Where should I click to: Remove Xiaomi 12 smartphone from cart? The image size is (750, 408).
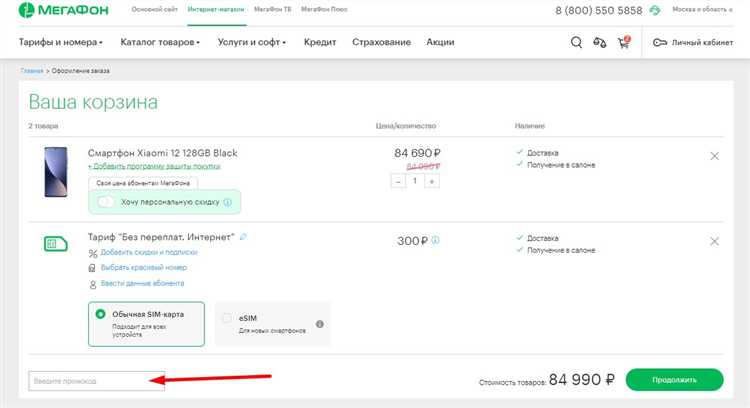(x=714, y=156)
